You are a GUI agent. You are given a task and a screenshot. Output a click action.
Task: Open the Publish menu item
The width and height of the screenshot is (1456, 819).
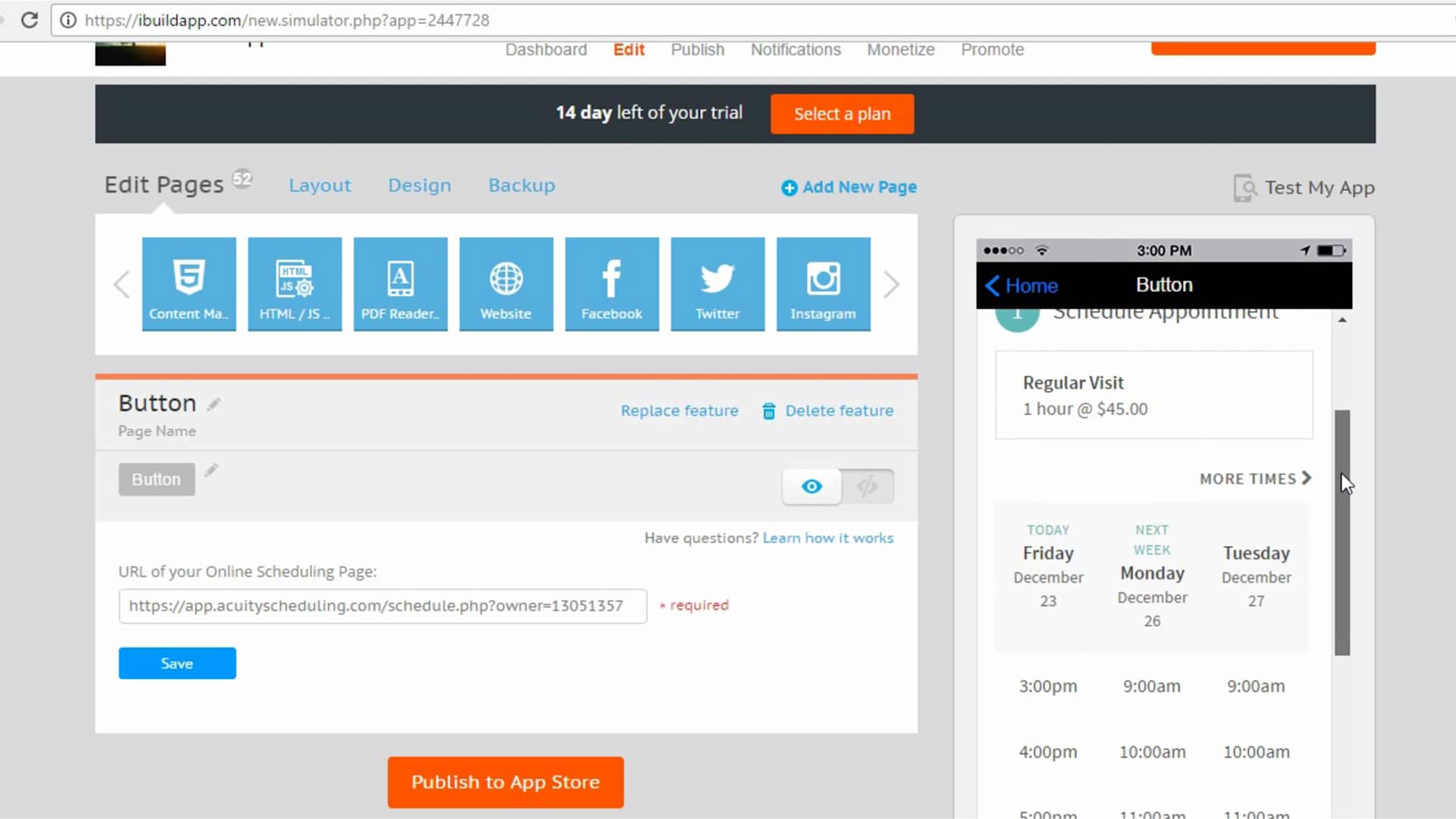tap(698, 49)
